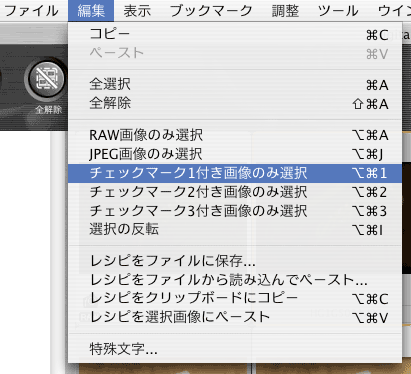
Task: Open the ブックマーク menu
Action: click(211, 11)
